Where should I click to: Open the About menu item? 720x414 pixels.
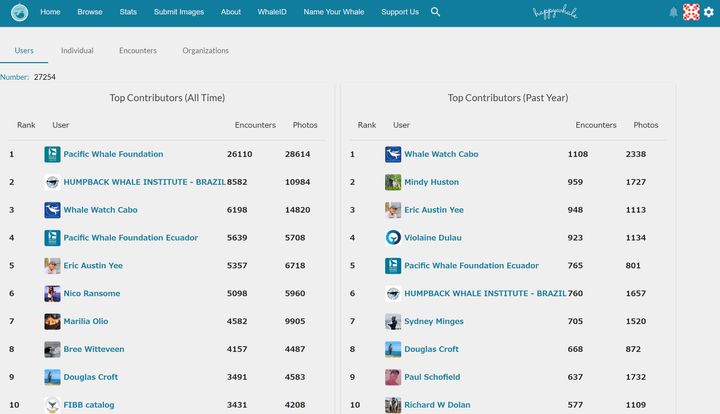point(231,12)
